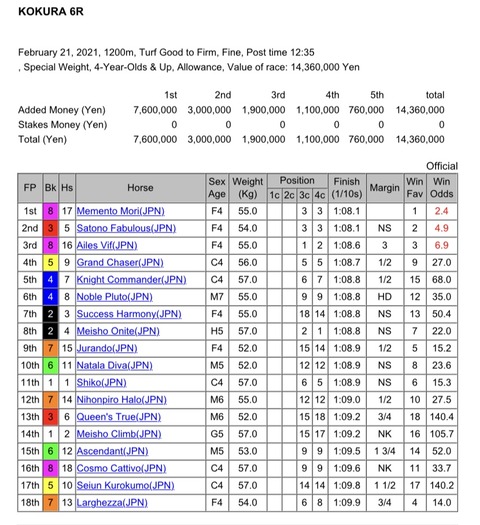Click the Horse column header
The image size is (480, 525).
(140, 188)
